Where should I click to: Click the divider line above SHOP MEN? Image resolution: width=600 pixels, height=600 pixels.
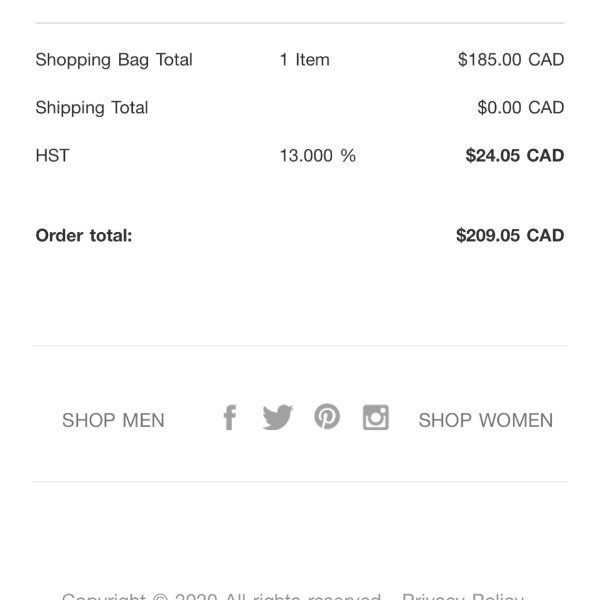[300, 346]
